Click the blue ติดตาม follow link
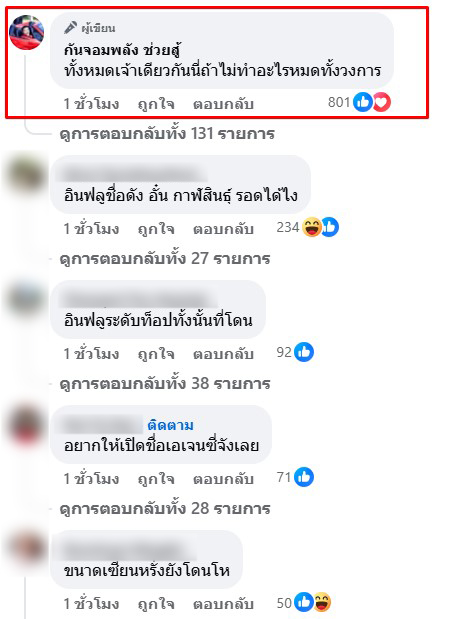The height and width of the screenshot is (619, 459). click(x=170, y=425)
